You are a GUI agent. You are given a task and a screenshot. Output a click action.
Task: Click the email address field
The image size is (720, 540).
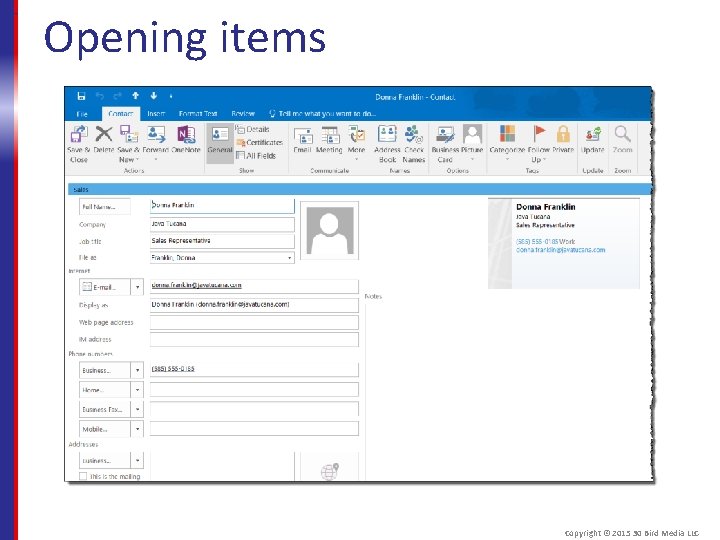(x=254, y=286)
